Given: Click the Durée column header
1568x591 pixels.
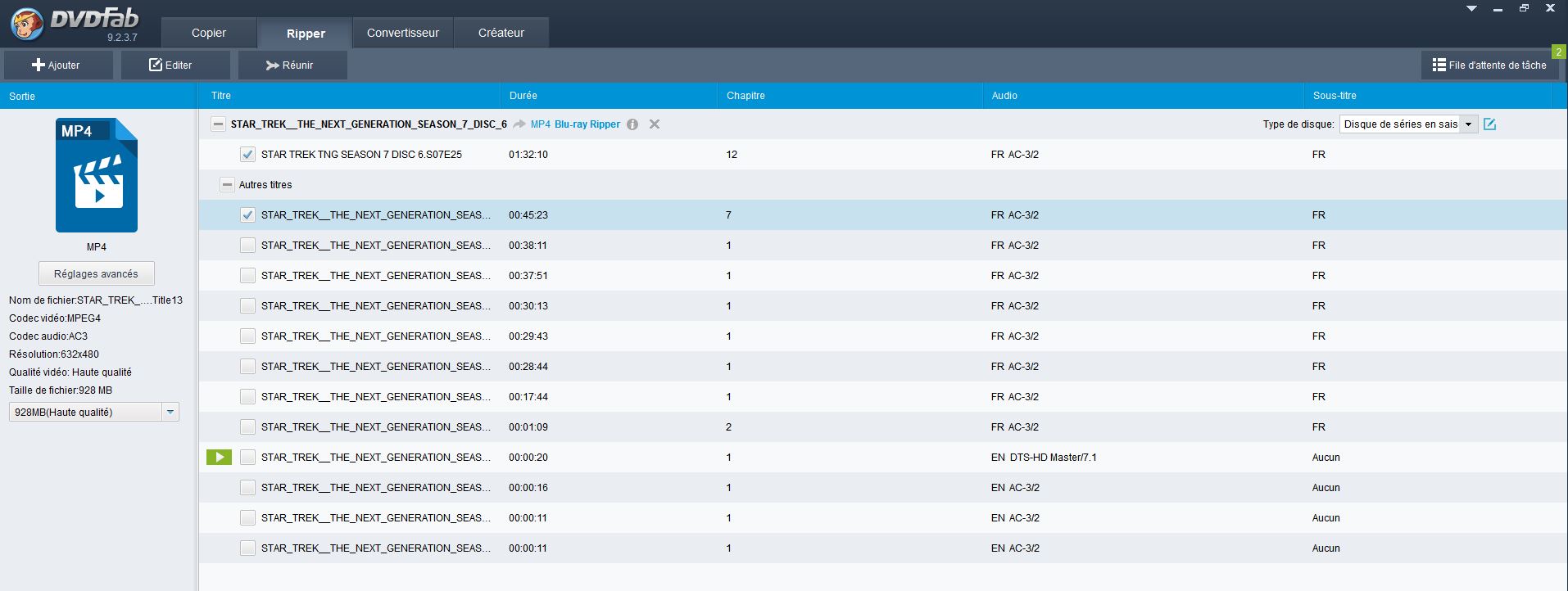Looking at the screenshot, I should [608, 96].
